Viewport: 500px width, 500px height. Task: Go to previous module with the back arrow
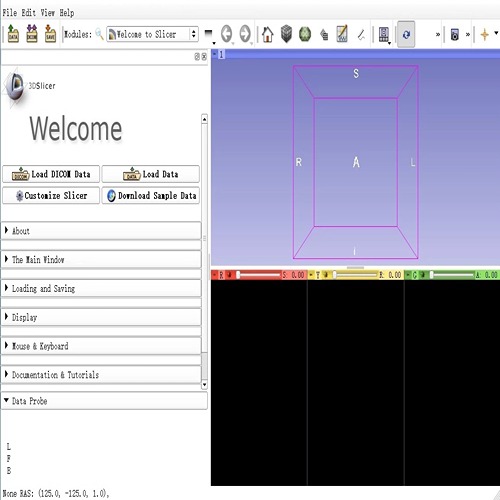[x=227, y=34]
